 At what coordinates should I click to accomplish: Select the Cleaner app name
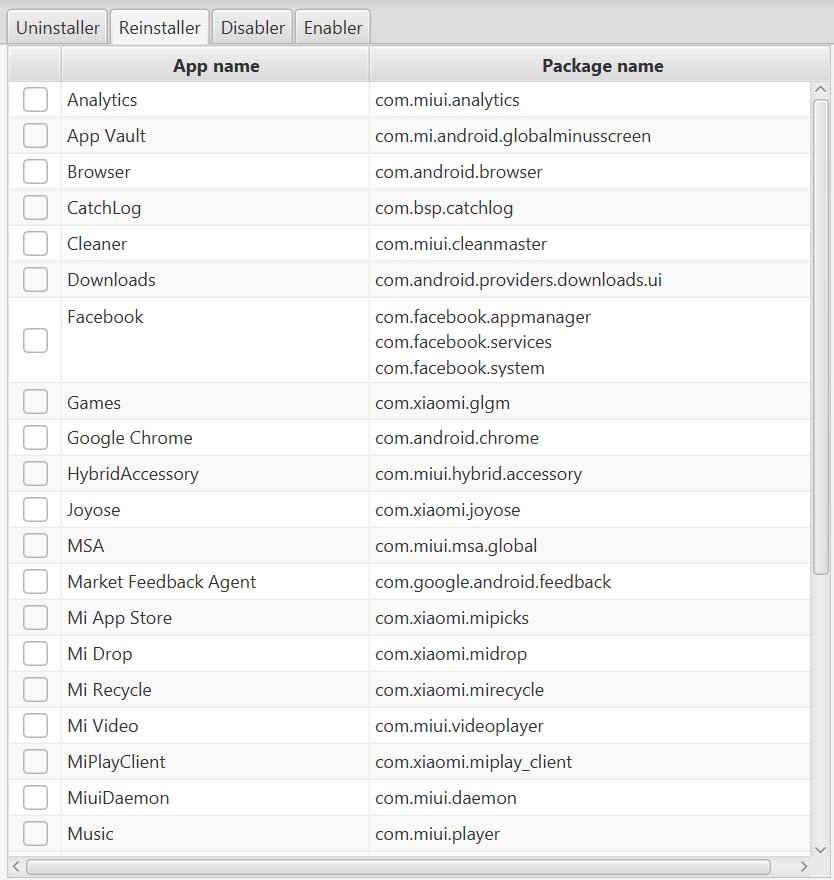[97, 244]
